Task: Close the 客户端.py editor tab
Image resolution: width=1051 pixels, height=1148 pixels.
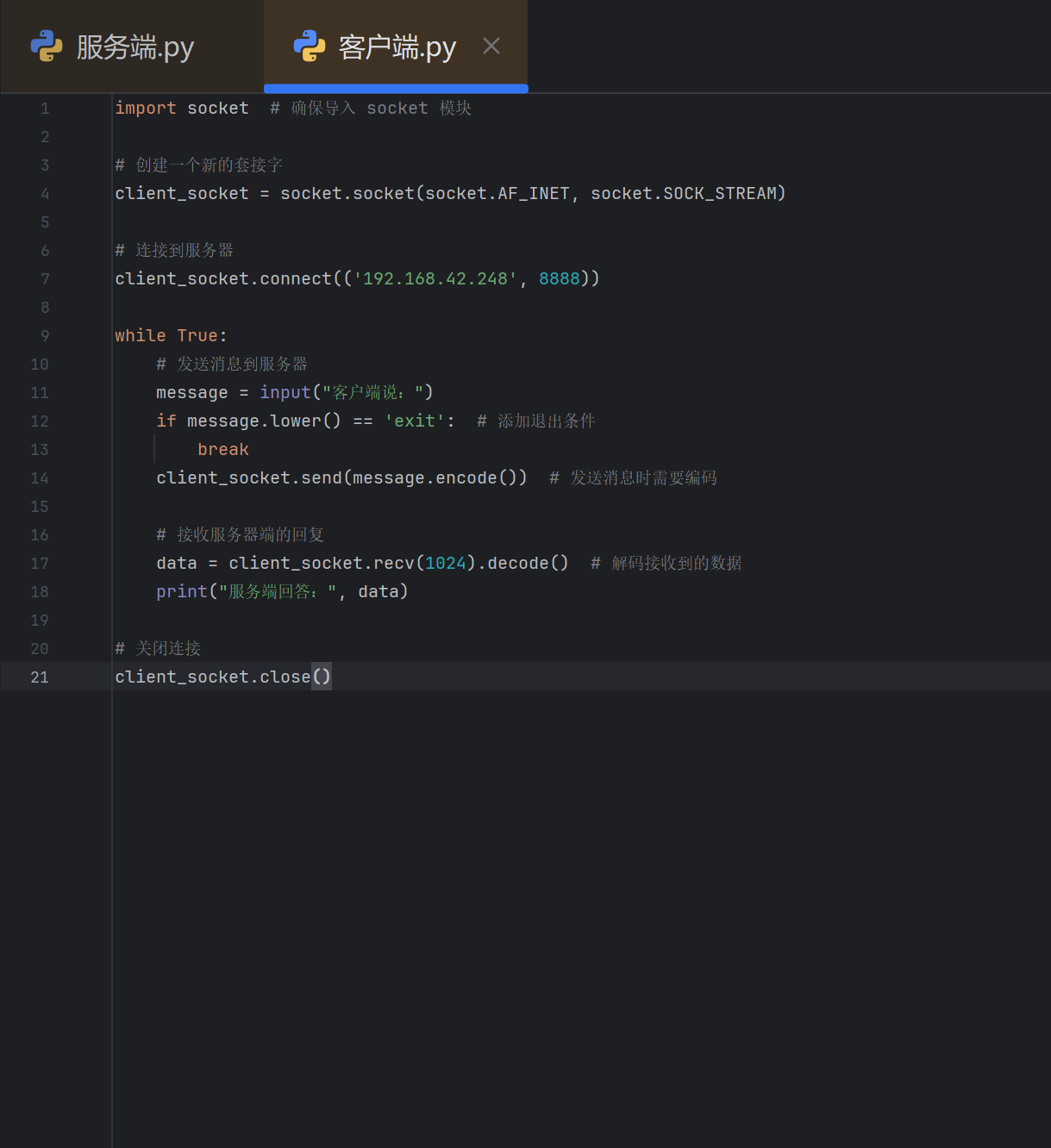Action: pyautogui.click(x=491, y=46)
